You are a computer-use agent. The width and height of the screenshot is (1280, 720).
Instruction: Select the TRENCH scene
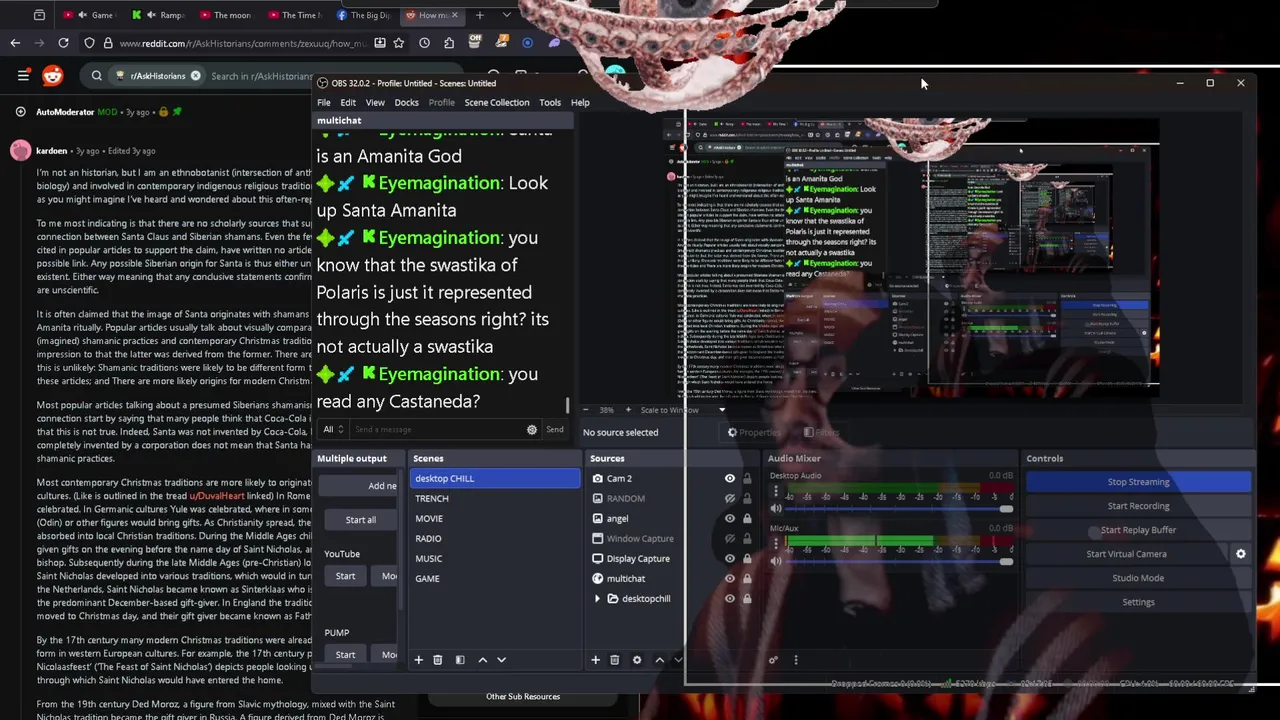[495, 498]
